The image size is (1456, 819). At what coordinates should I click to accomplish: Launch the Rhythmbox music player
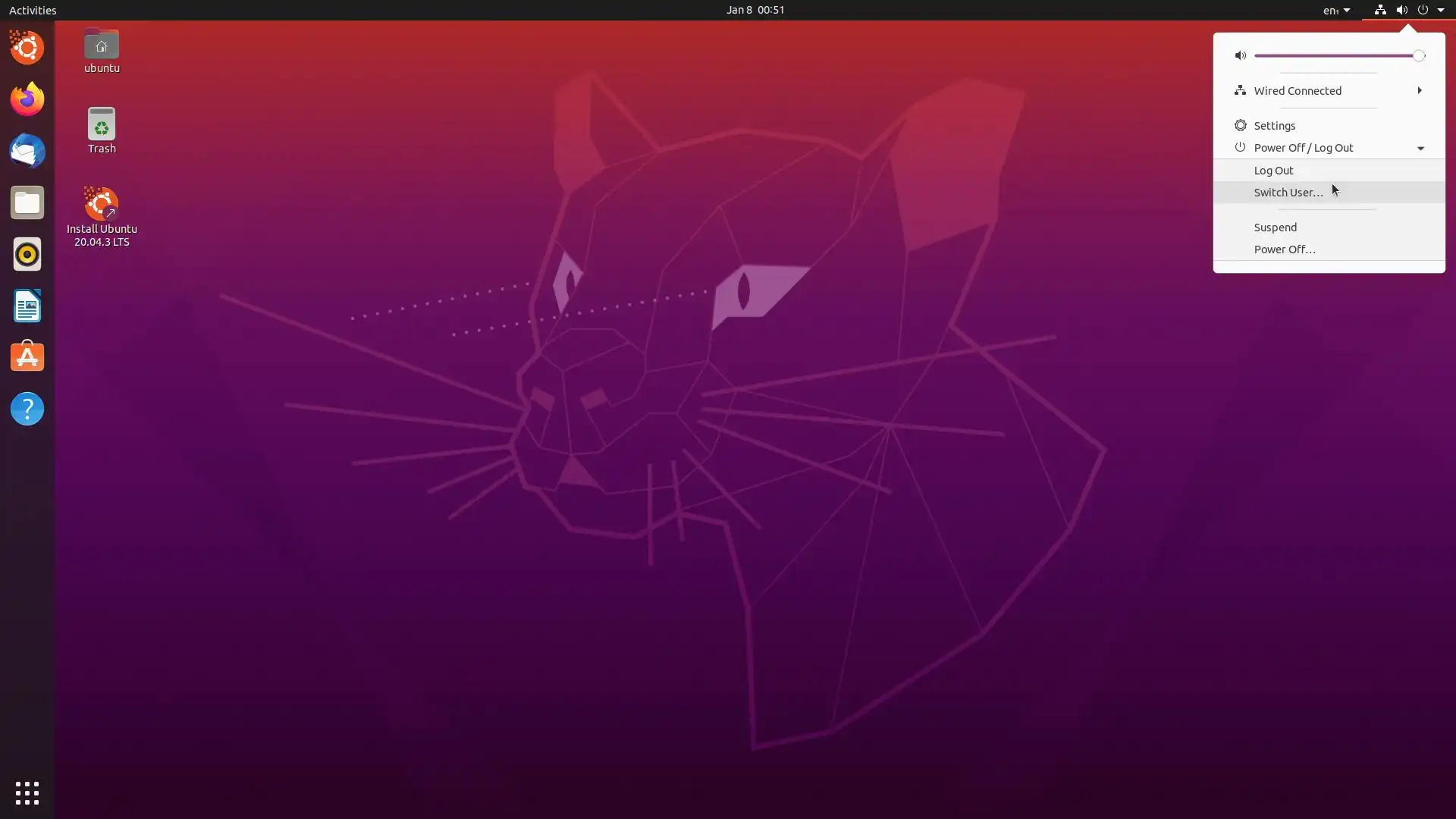pyautogui.click(x=27, y=254)
